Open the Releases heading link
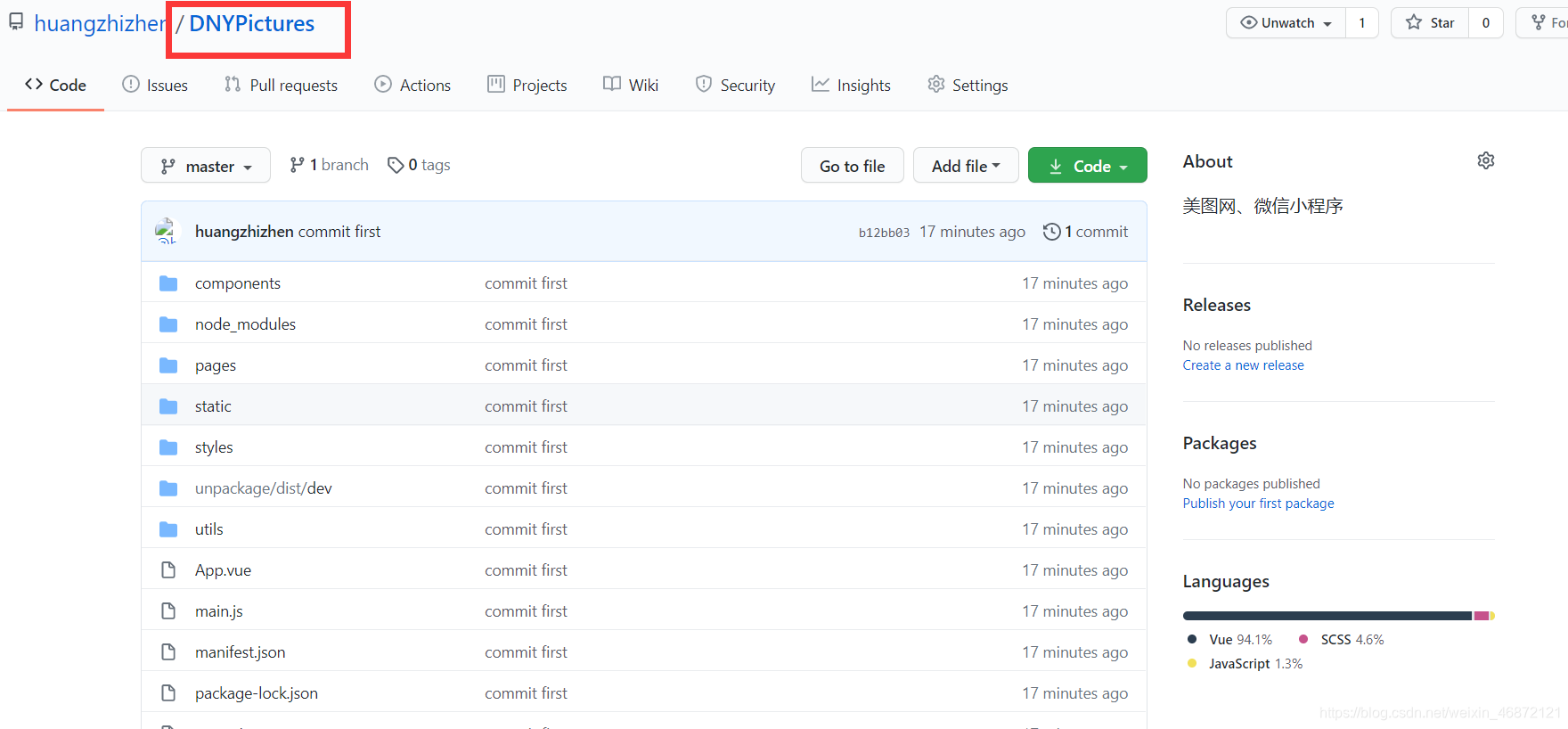 pos(1216,305)
